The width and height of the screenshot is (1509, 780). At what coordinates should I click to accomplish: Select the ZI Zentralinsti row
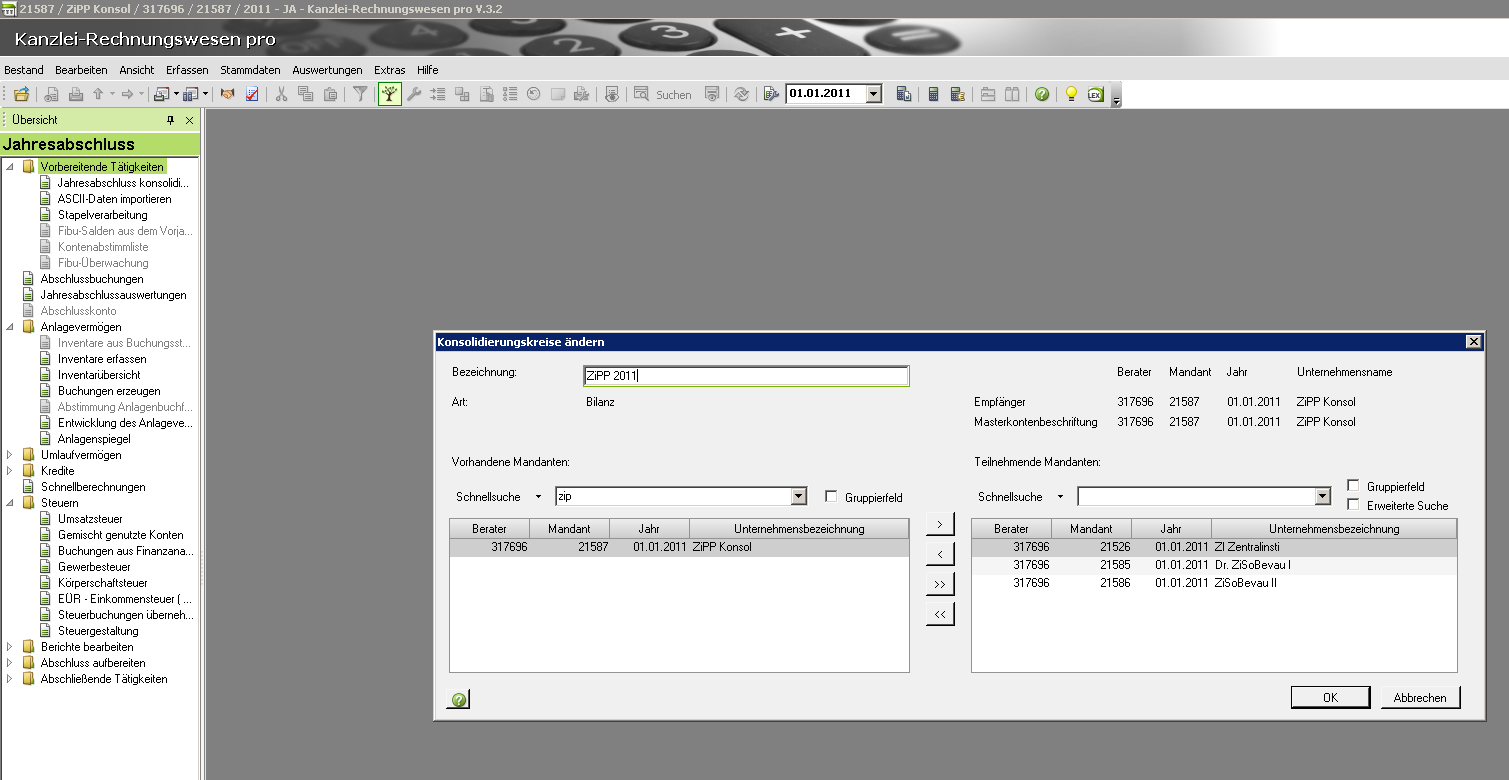(x=1214, y=547)
